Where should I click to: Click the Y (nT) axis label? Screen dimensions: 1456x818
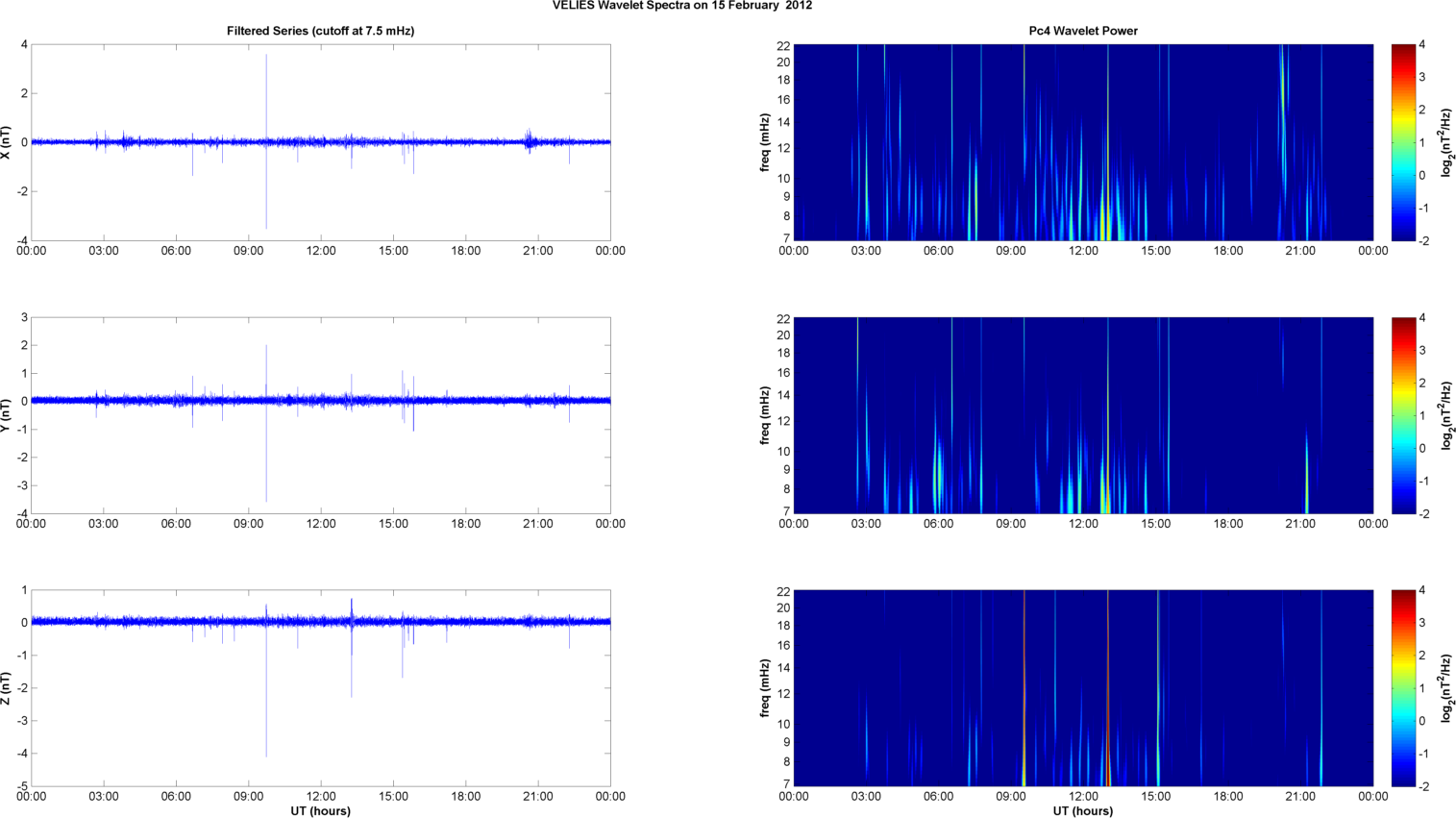point(8,415)
